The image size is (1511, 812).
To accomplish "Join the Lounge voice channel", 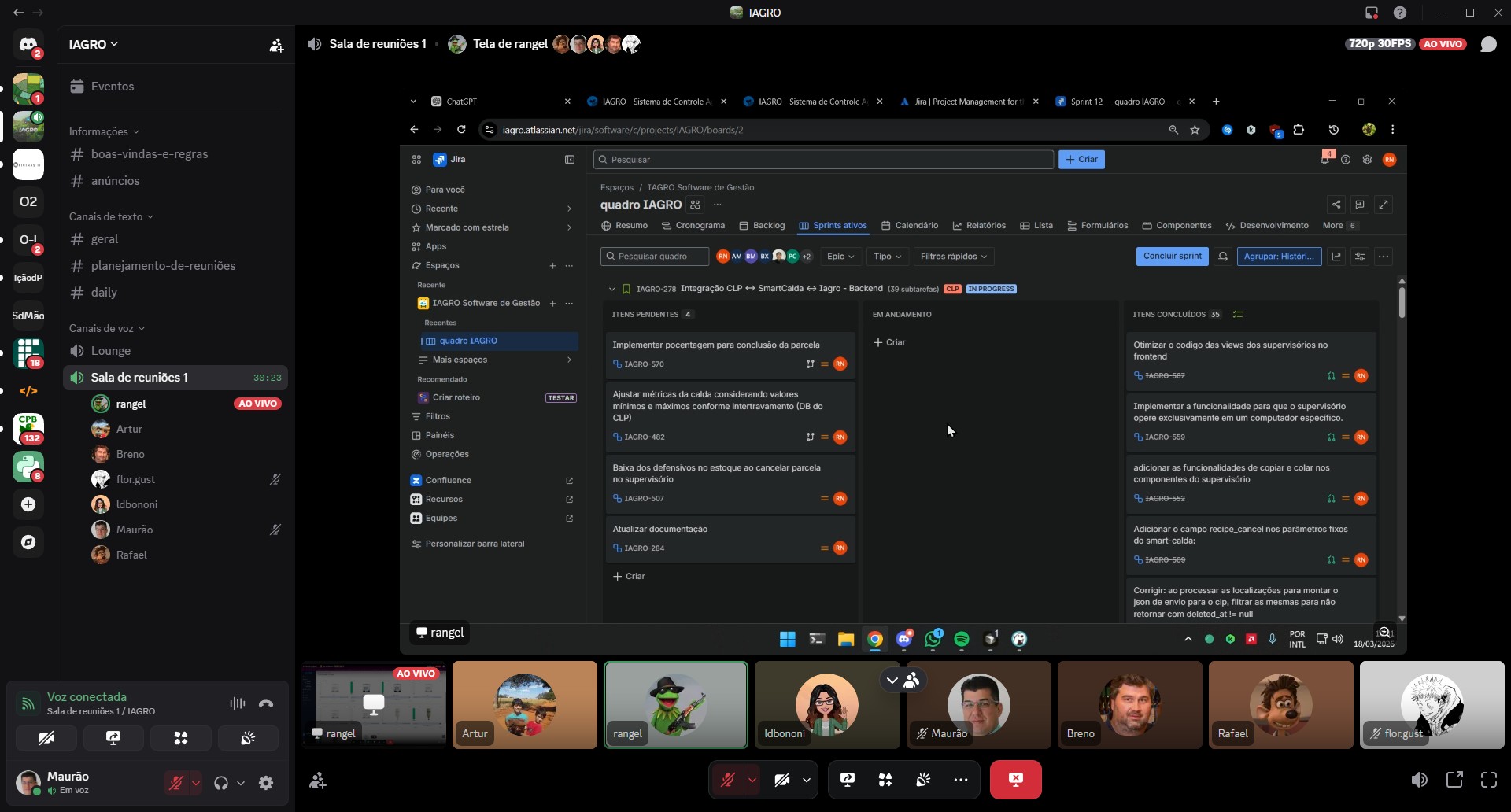I will [175, 351].
